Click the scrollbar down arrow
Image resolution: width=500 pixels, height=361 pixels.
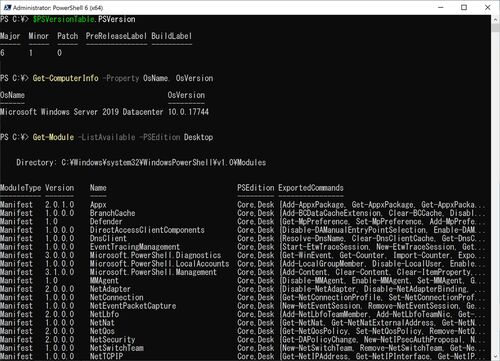pos(495,357)
